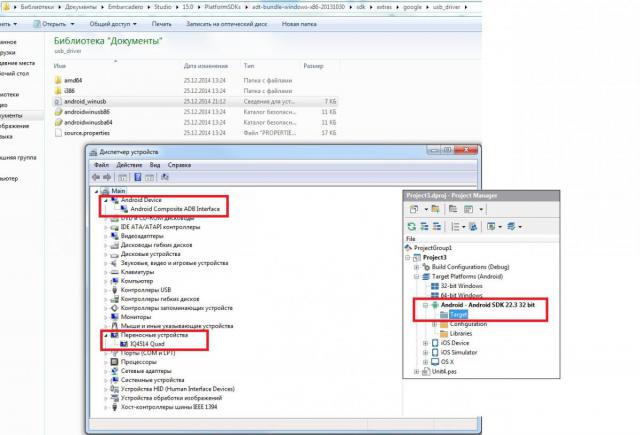Select the Target folder under Android SDK
Image resolution: width=640 pixels, height=435 pixels.
coord(458,315)
